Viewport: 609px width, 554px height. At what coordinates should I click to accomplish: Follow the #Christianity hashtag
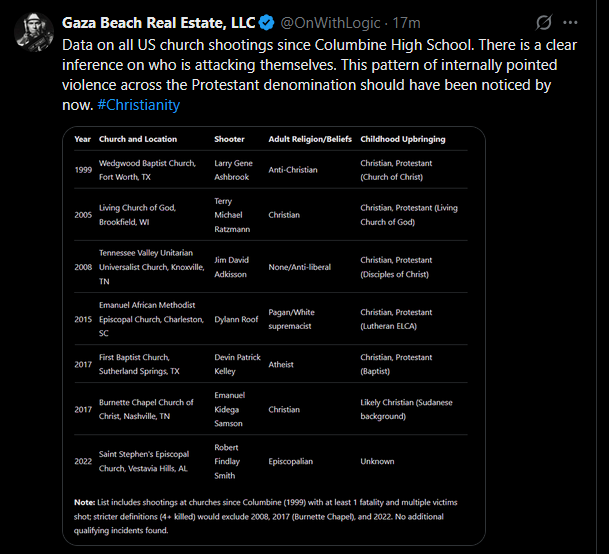pyautogui.click(x=138, y=105)
